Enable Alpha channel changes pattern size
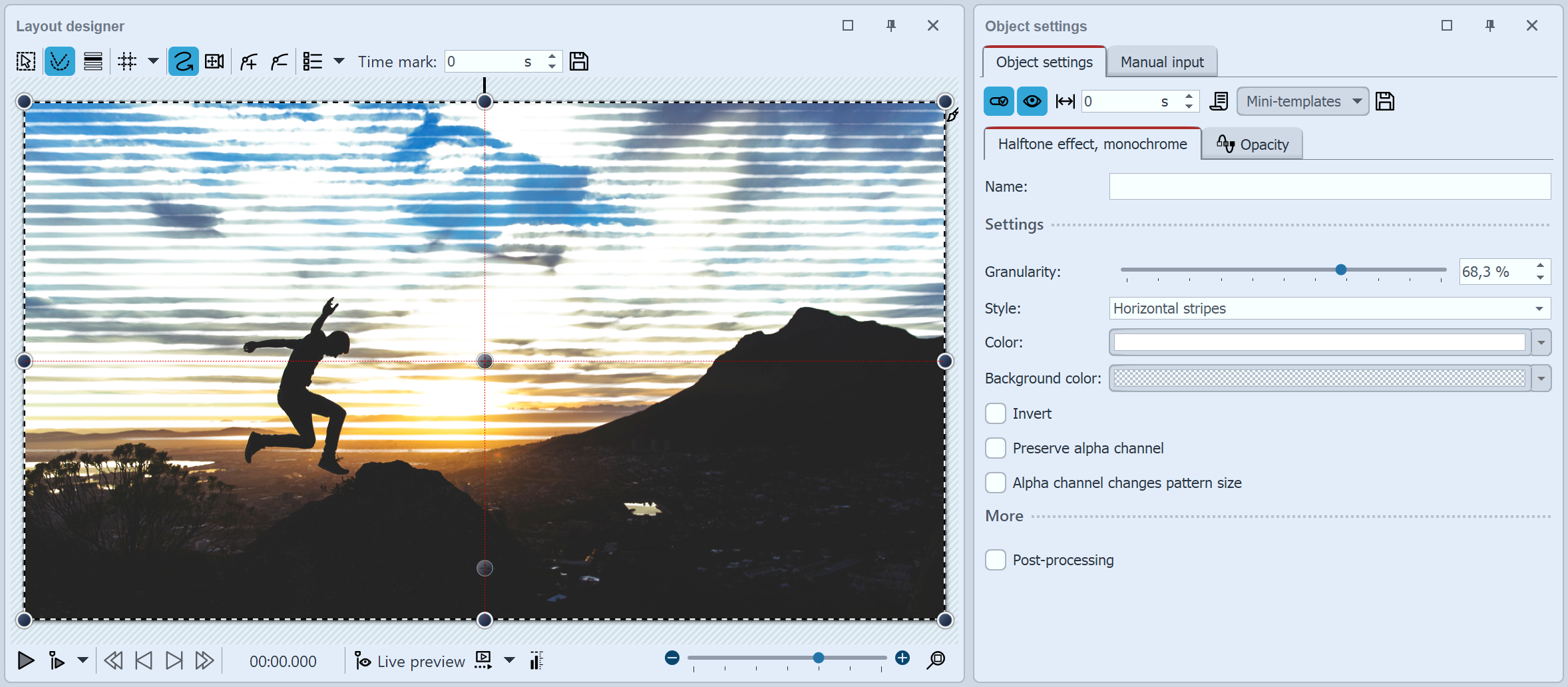Screen dimensions: 1568x687 995,483
